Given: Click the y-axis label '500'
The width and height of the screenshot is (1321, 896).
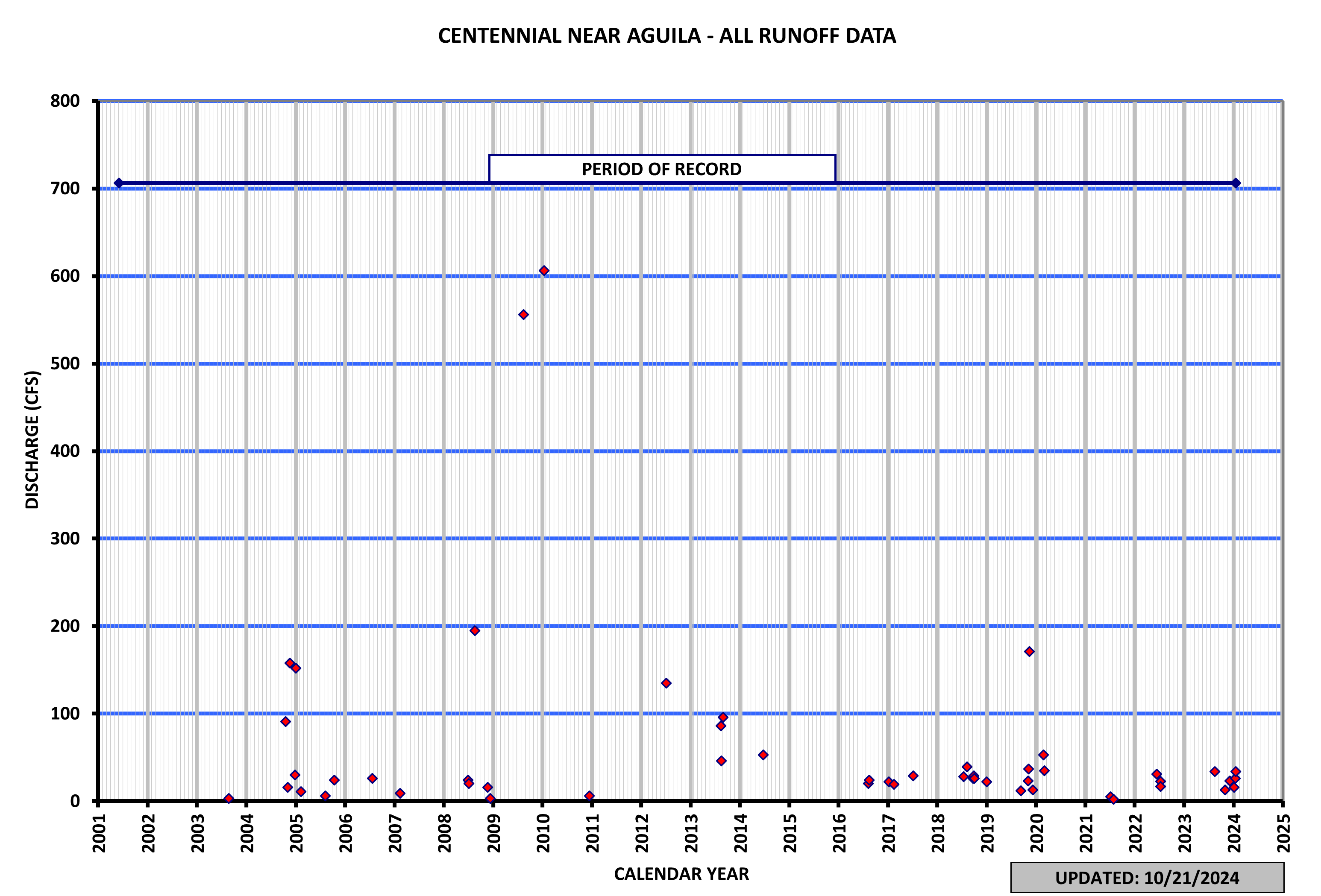Looking at the screenshot, I should 65,363.
